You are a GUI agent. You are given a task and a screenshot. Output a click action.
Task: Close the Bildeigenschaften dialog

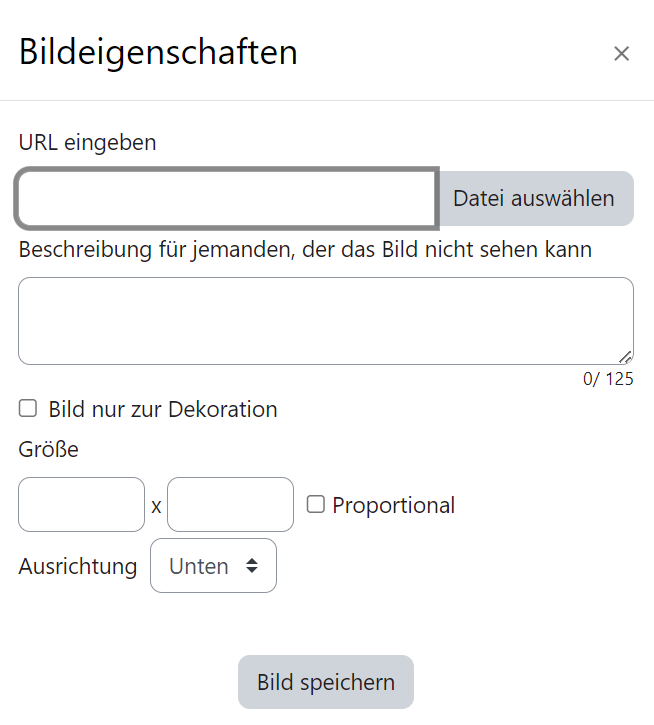621,54
